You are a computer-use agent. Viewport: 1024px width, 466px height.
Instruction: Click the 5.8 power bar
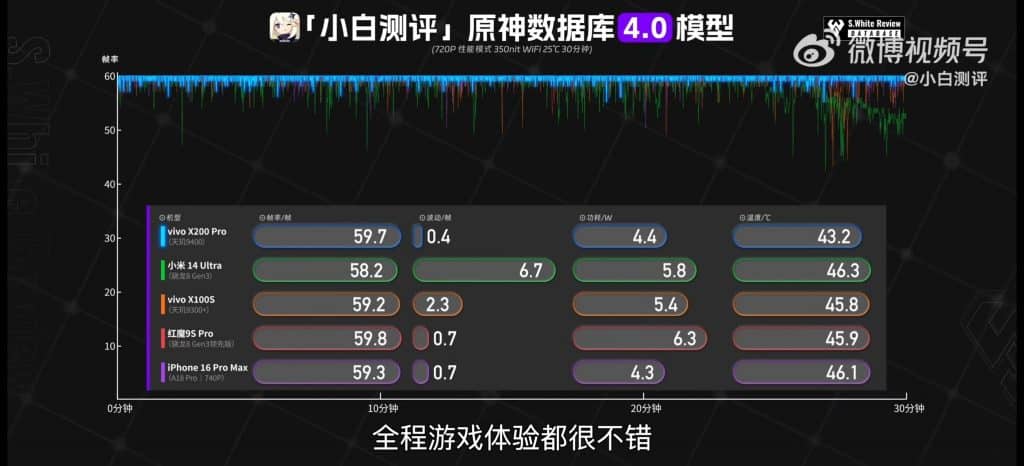click(x=635, y=270)
